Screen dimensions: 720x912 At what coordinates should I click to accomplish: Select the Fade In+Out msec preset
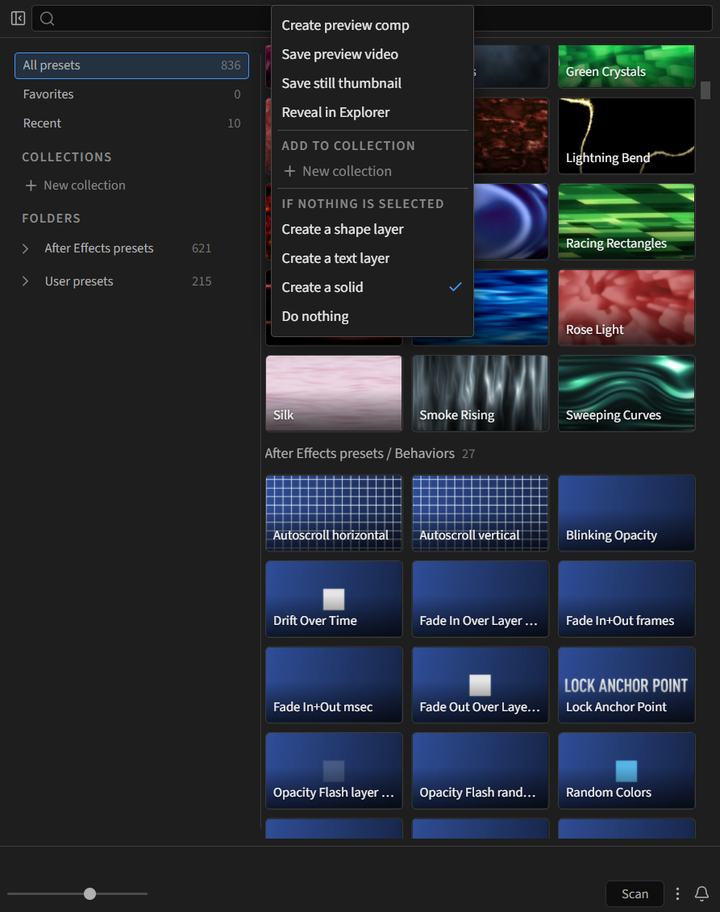point(334,685)
